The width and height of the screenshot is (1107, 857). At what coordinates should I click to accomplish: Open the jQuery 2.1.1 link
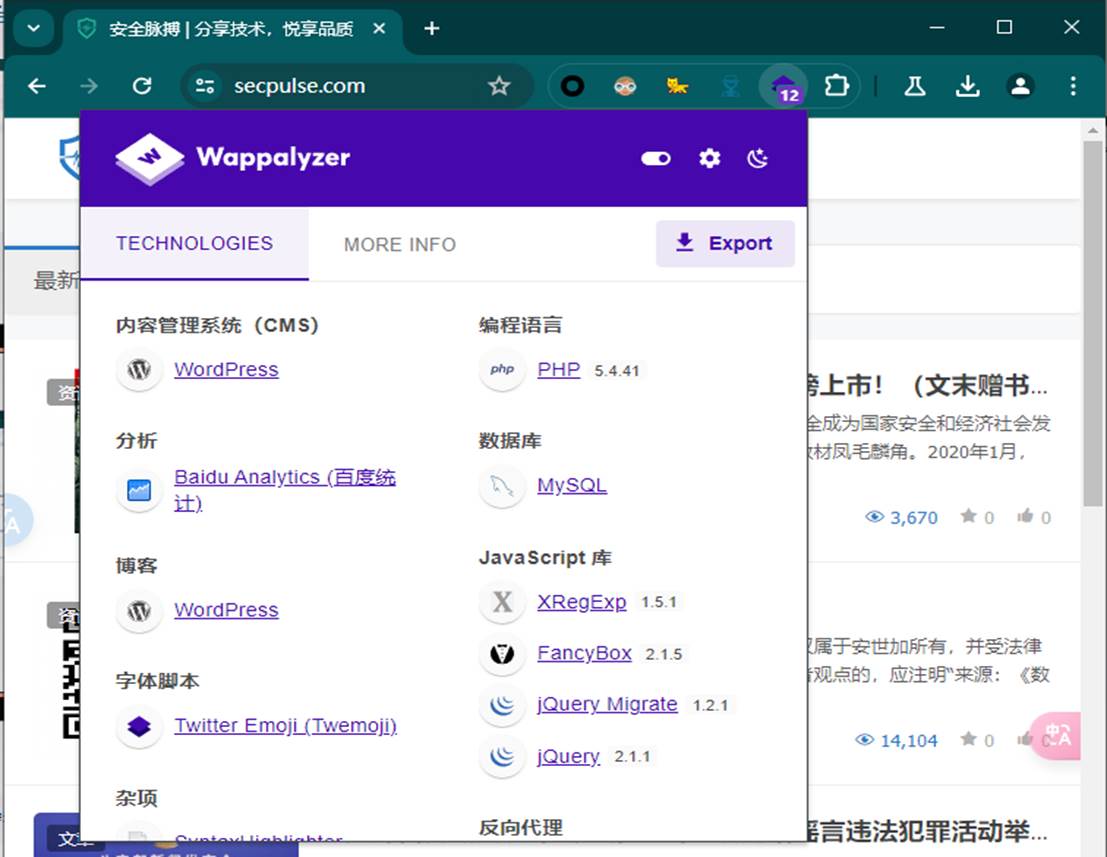pos(568,756)
